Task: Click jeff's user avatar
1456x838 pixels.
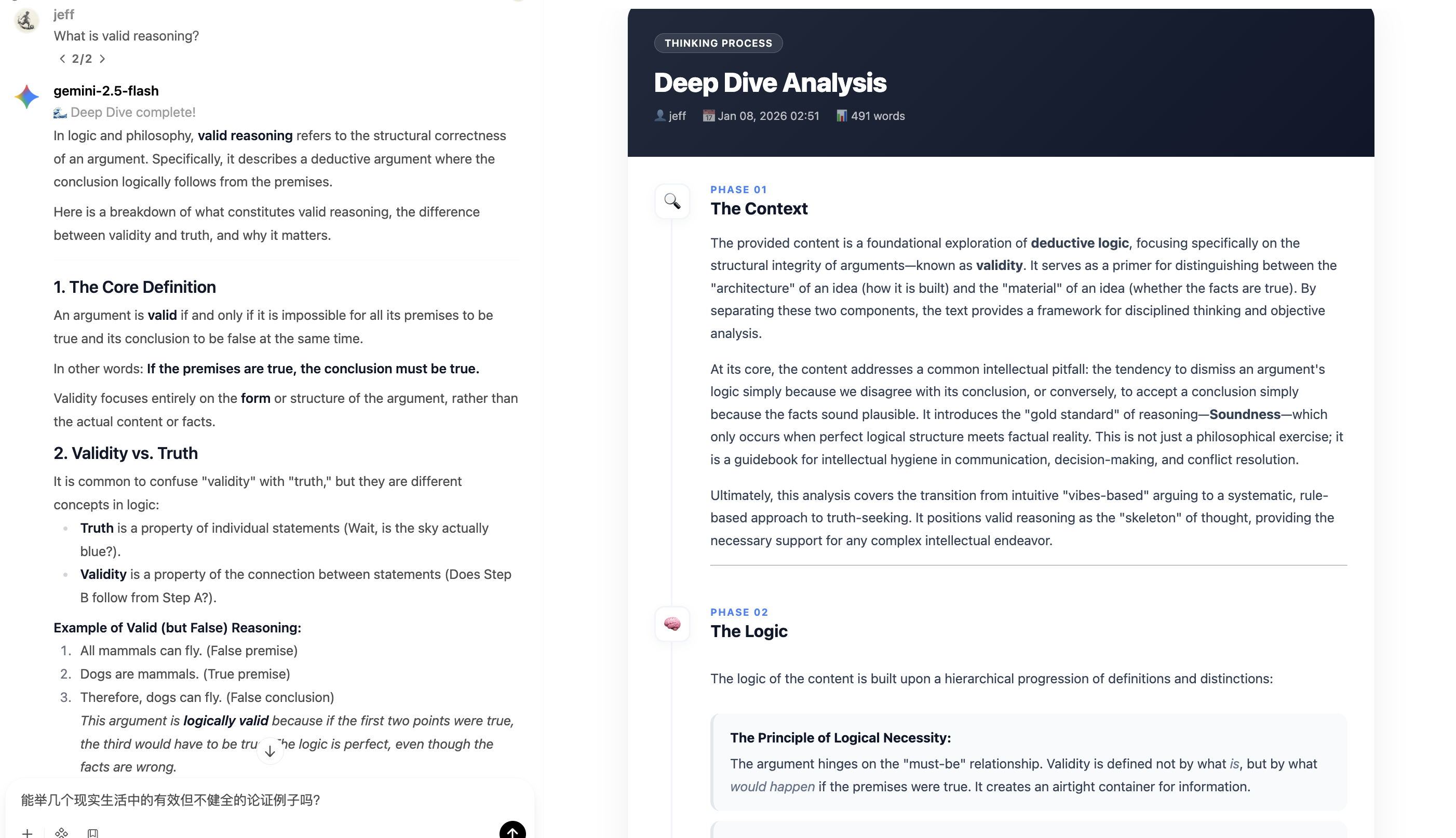Action: coord(26,21)
